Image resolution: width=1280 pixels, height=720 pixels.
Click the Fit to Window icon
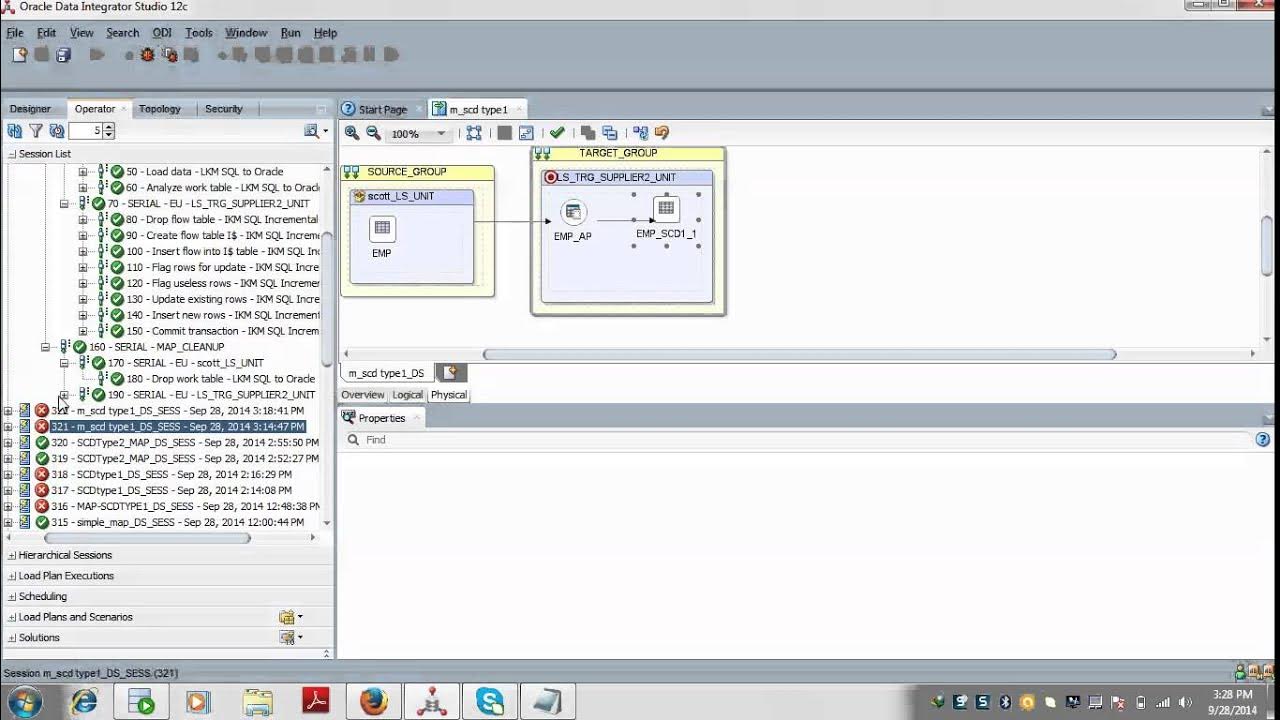click(x=474, y=133)
